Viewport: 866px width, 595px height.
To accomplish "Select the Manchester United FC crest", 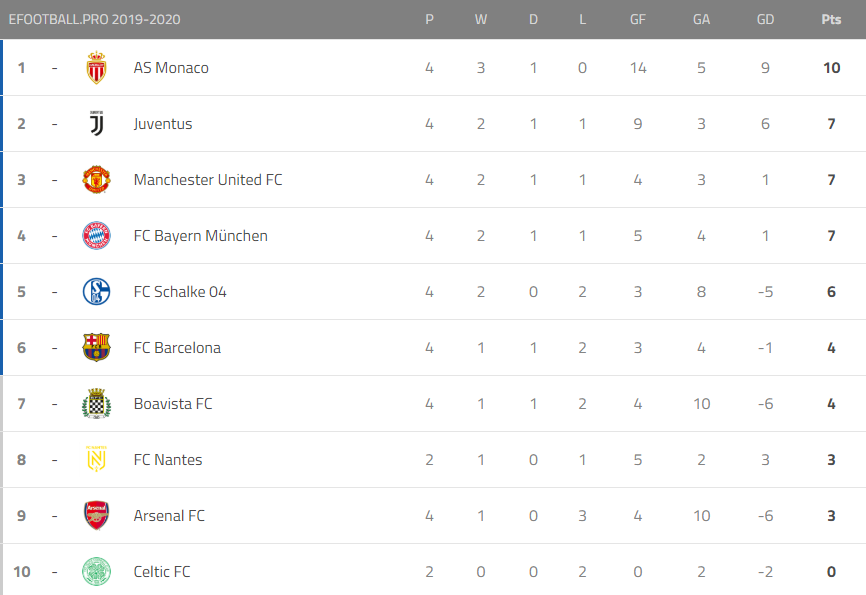I will (x=97, y=180).
